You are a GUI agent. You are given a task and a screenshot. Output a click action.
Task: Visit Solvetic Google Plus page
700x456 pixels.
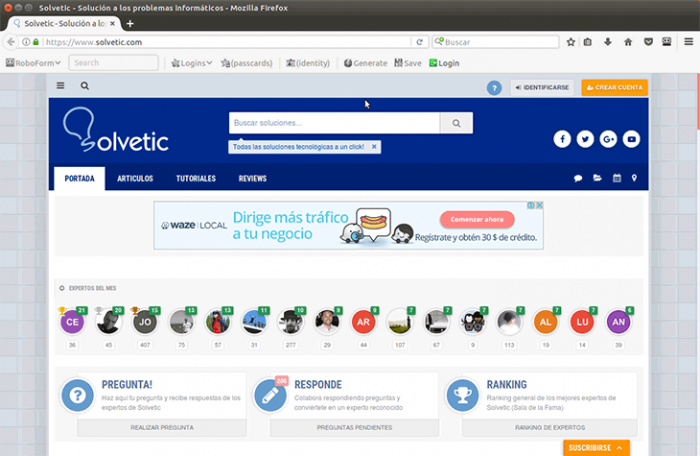point(608,139)
